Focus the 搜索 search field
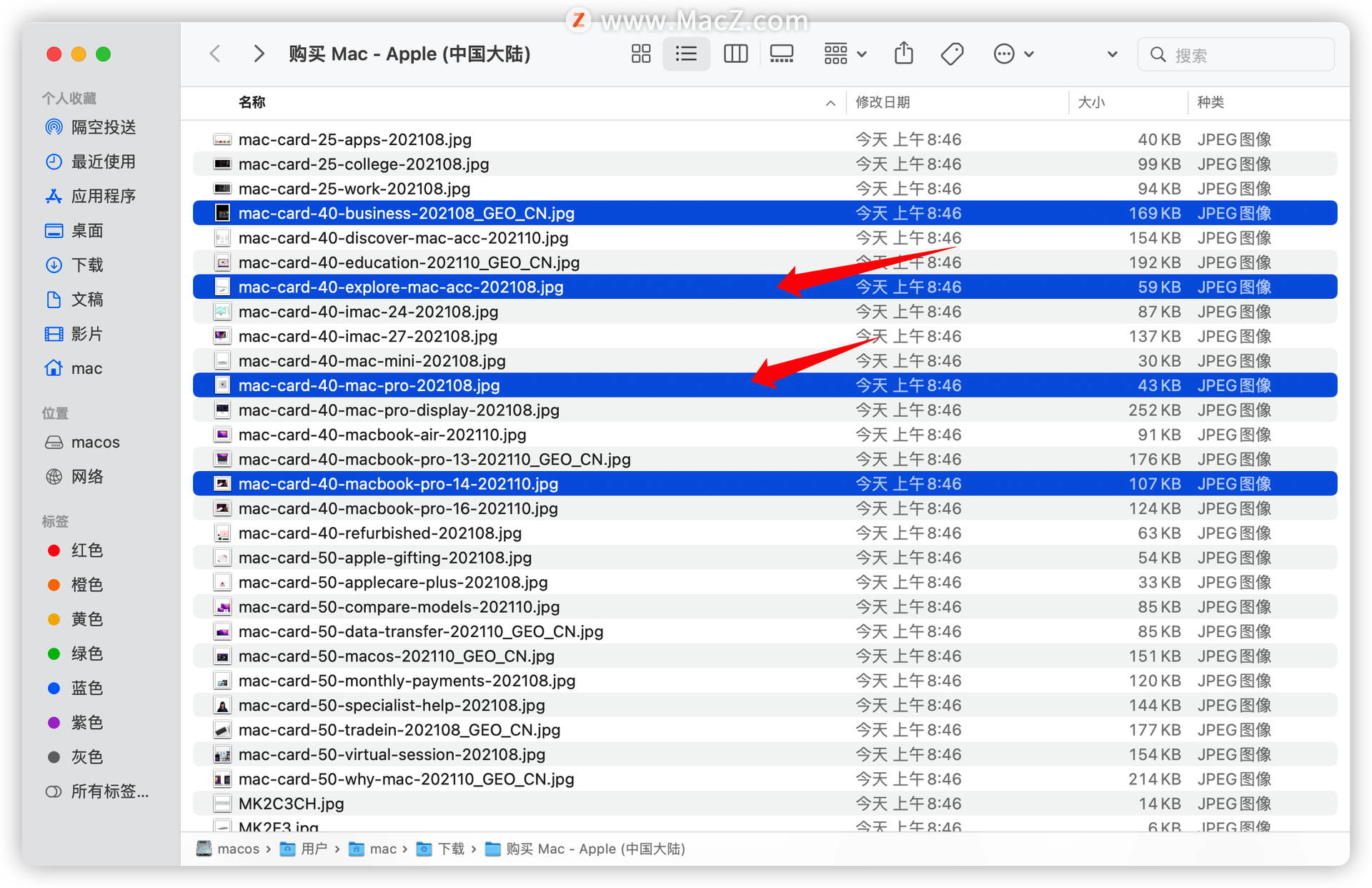1372x888 pixels. (1236, 54)
